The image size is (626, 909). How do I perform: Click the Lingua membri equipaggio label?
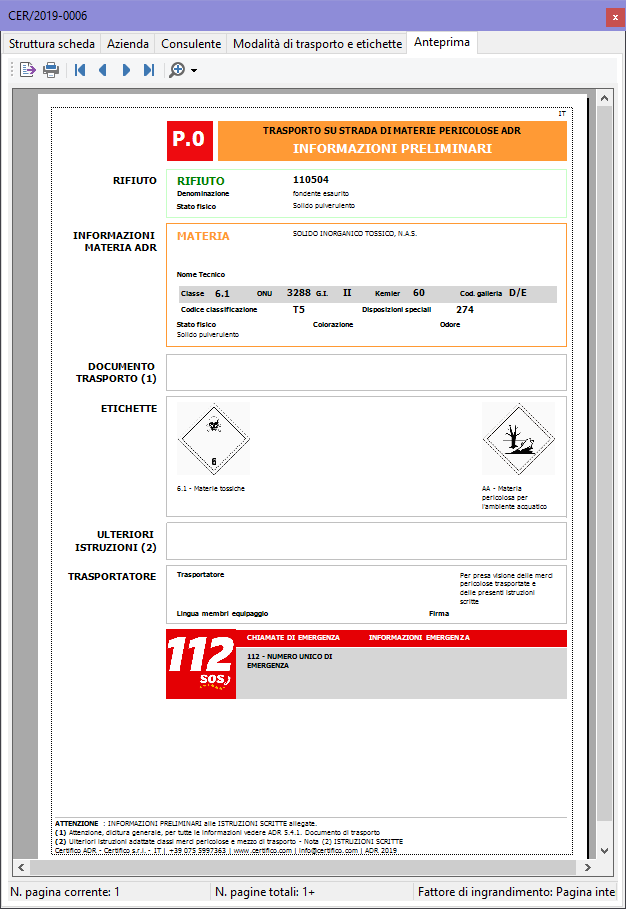point(223,613)
